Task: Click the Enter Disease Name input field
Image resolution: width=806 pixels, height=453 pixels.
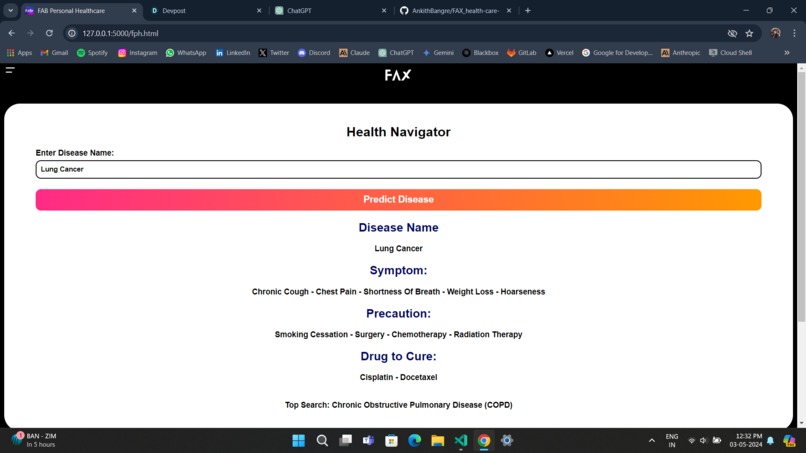Action: coord(398,169)
